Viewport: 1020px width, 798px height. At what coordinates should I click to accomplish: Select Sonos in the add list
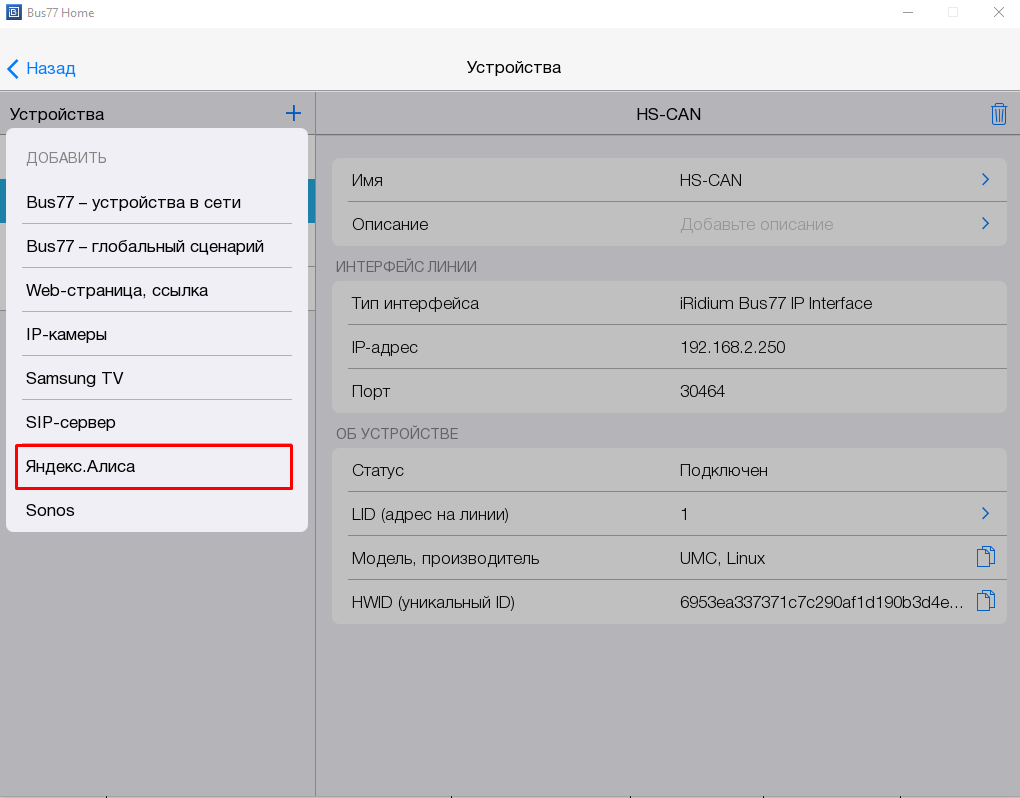click(x=50, y=511)
